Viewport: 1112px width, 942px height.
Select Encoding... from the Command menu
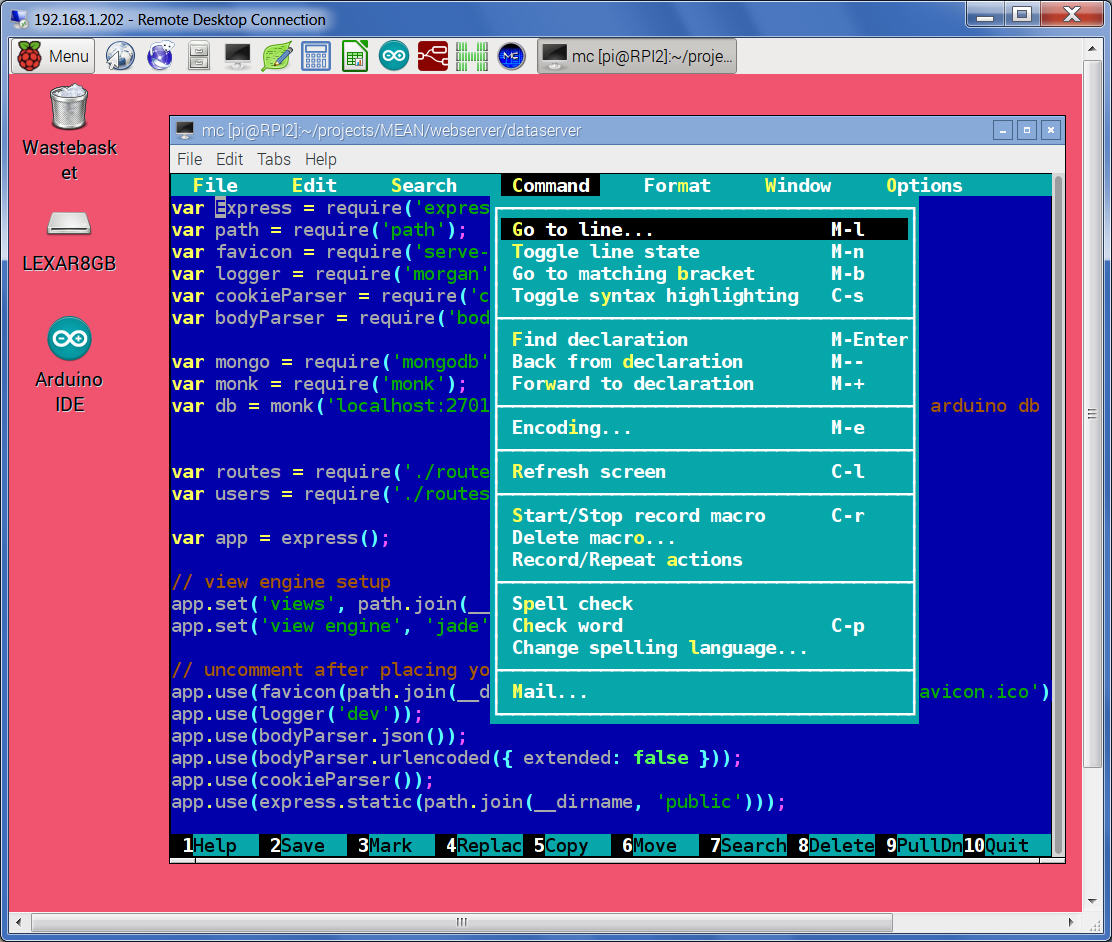pyautogui.click(x=571, y=428)
